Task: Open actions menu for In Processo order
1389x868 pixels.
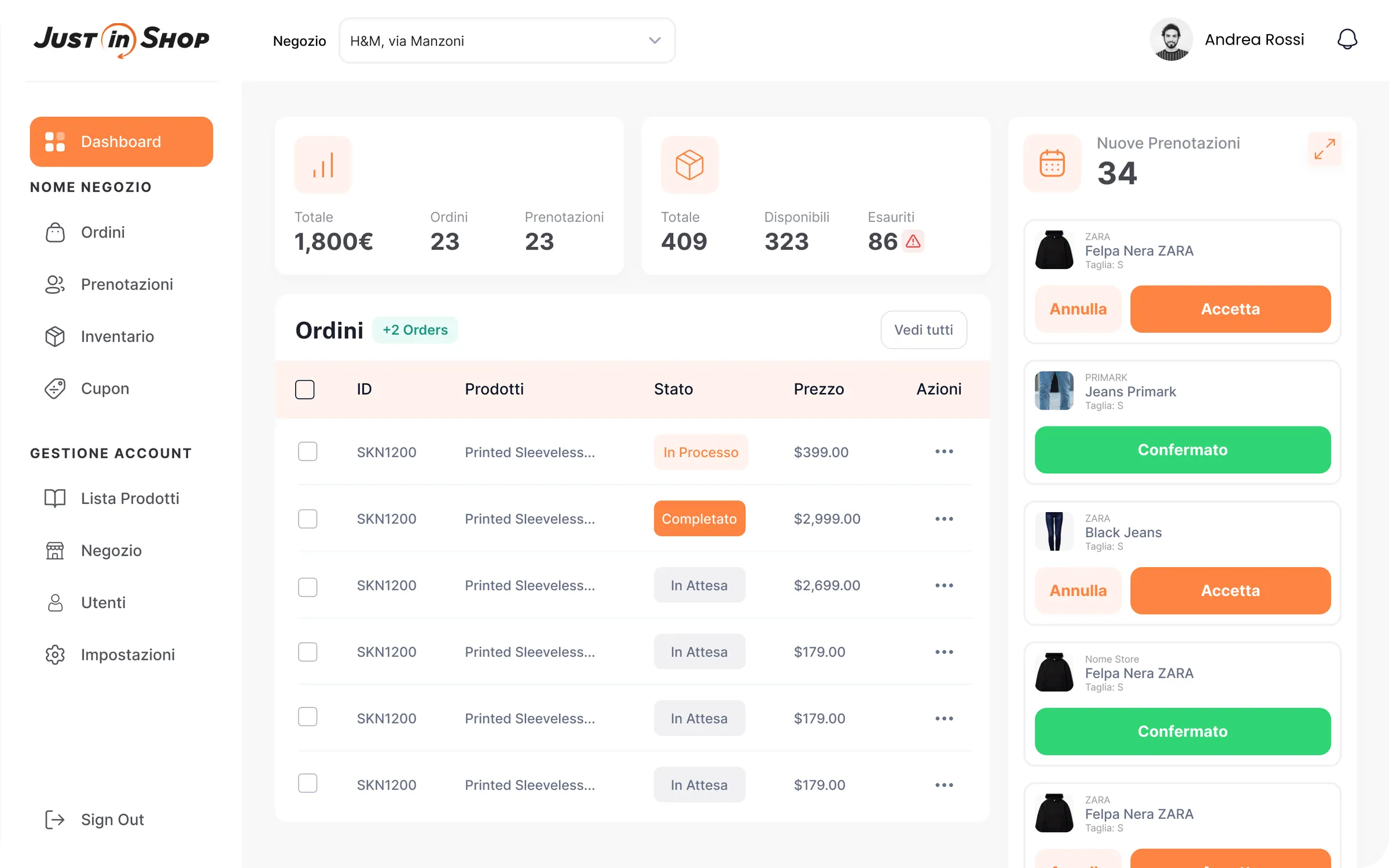Action: 944,451
